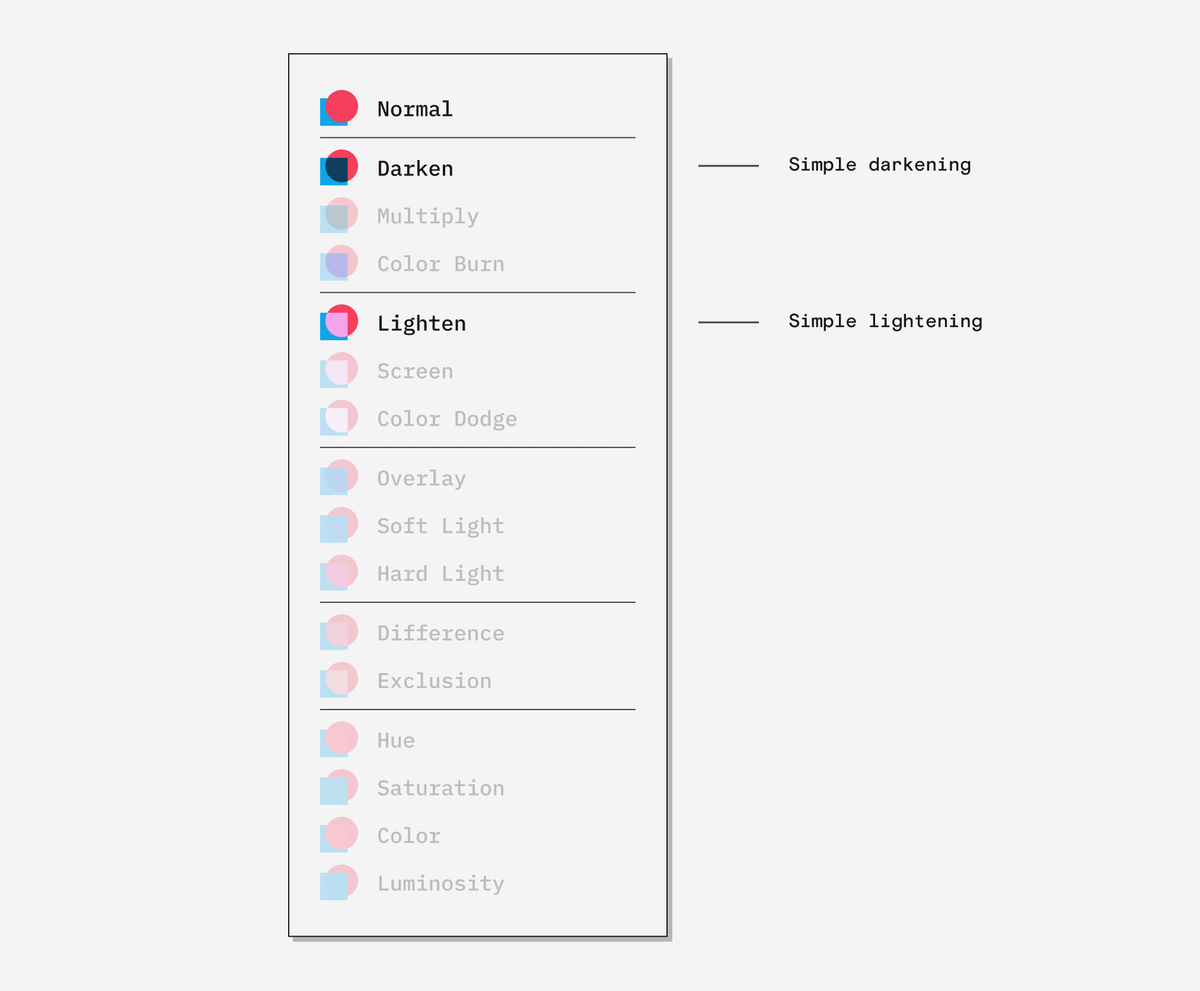Click the Normal blend mode icon

coord(338,108)
